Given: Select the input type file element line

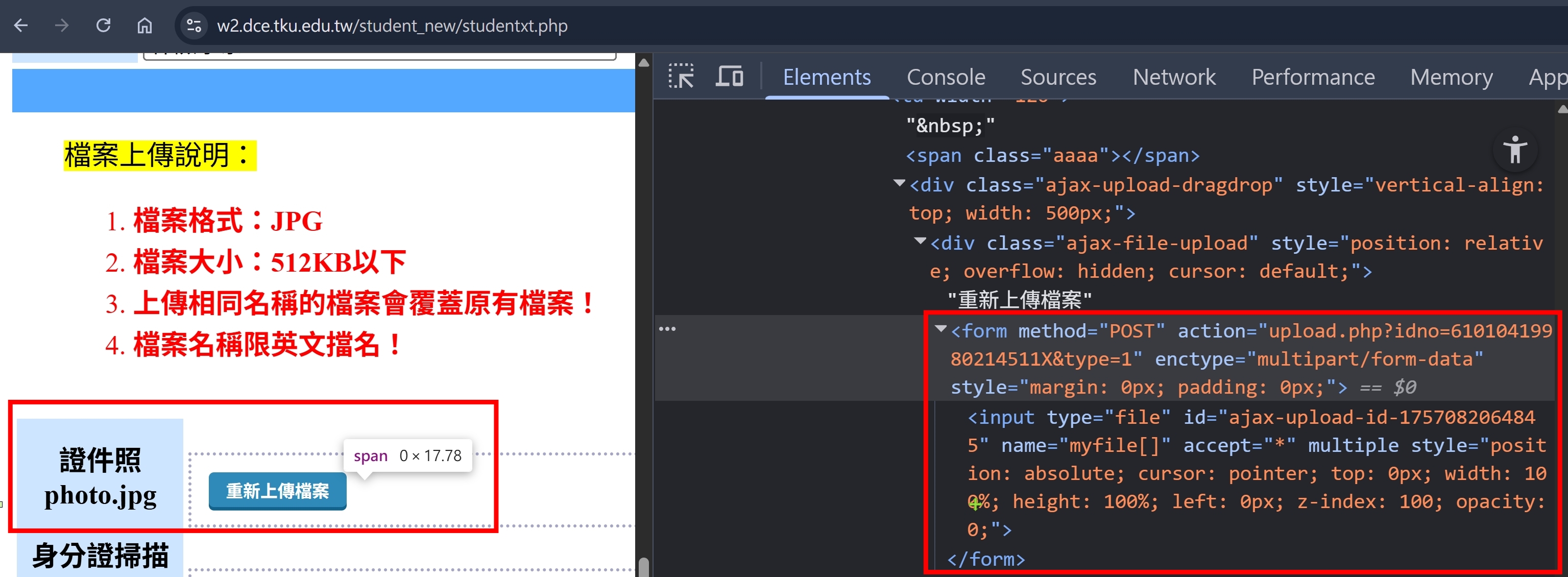Looking at the screenshot, I should point(1257,473).
